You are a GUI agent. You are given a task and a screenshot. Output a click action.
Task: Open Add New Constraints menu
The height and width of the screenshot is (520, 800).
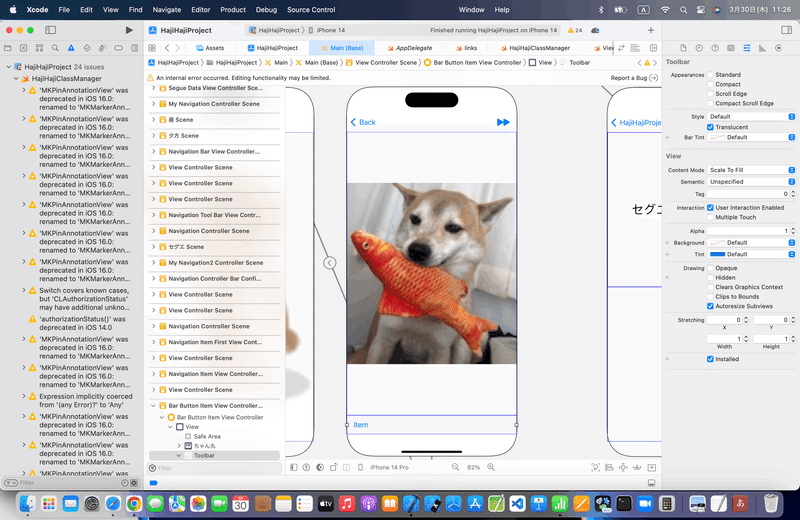pos(623,467)
